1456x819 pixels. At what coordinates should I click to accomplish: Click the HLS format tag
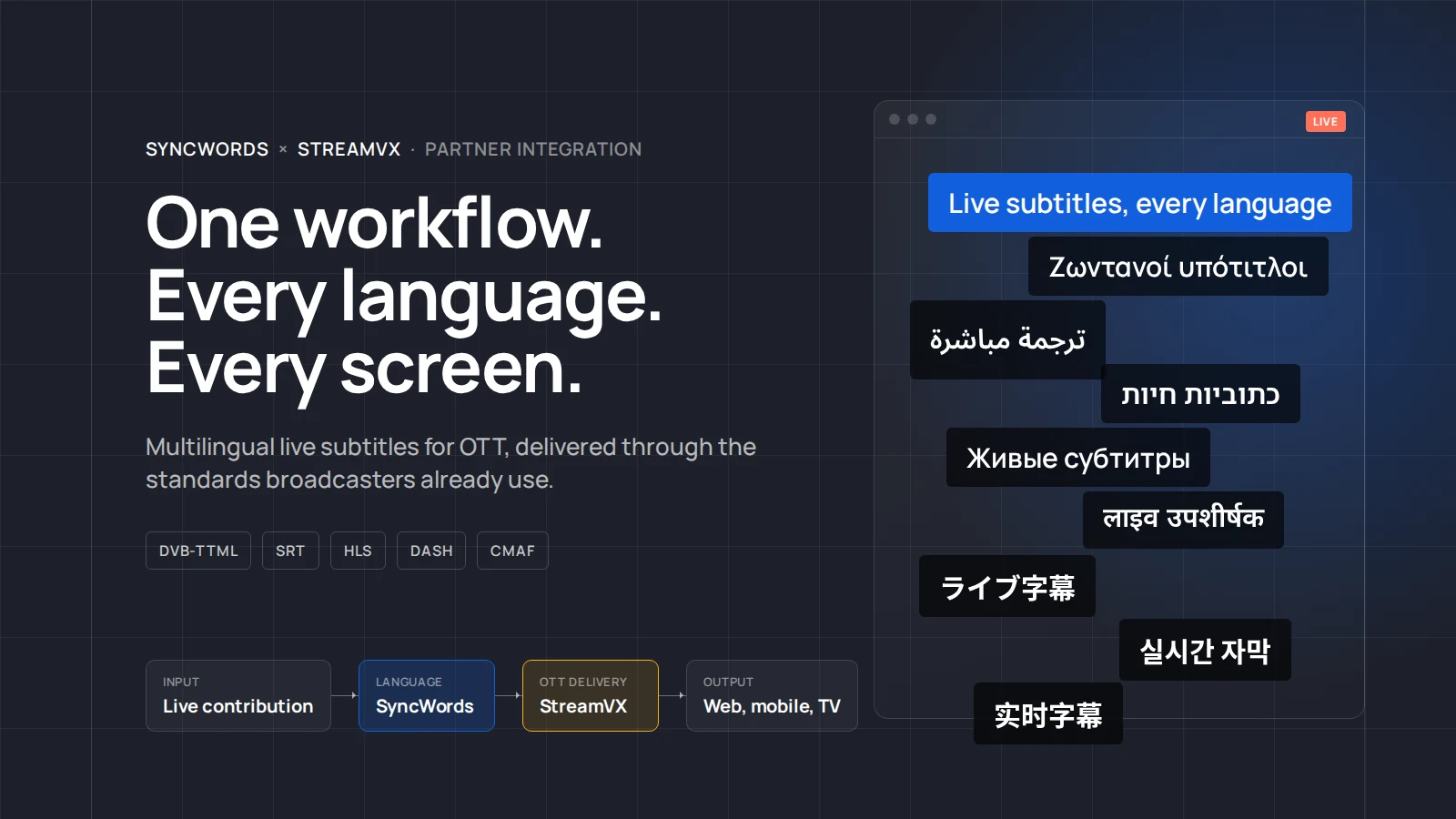click(358, 551)
